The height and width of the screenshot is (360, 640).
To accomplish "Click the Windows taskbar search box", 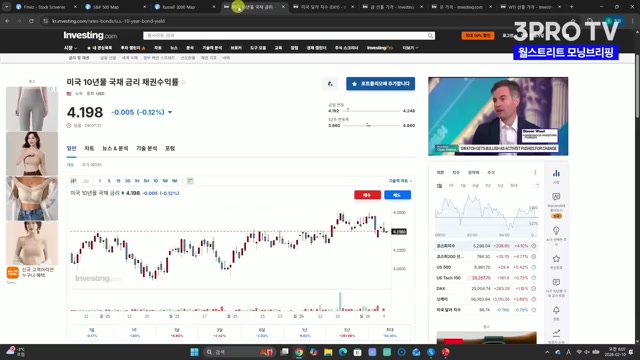I will (239, 352).
